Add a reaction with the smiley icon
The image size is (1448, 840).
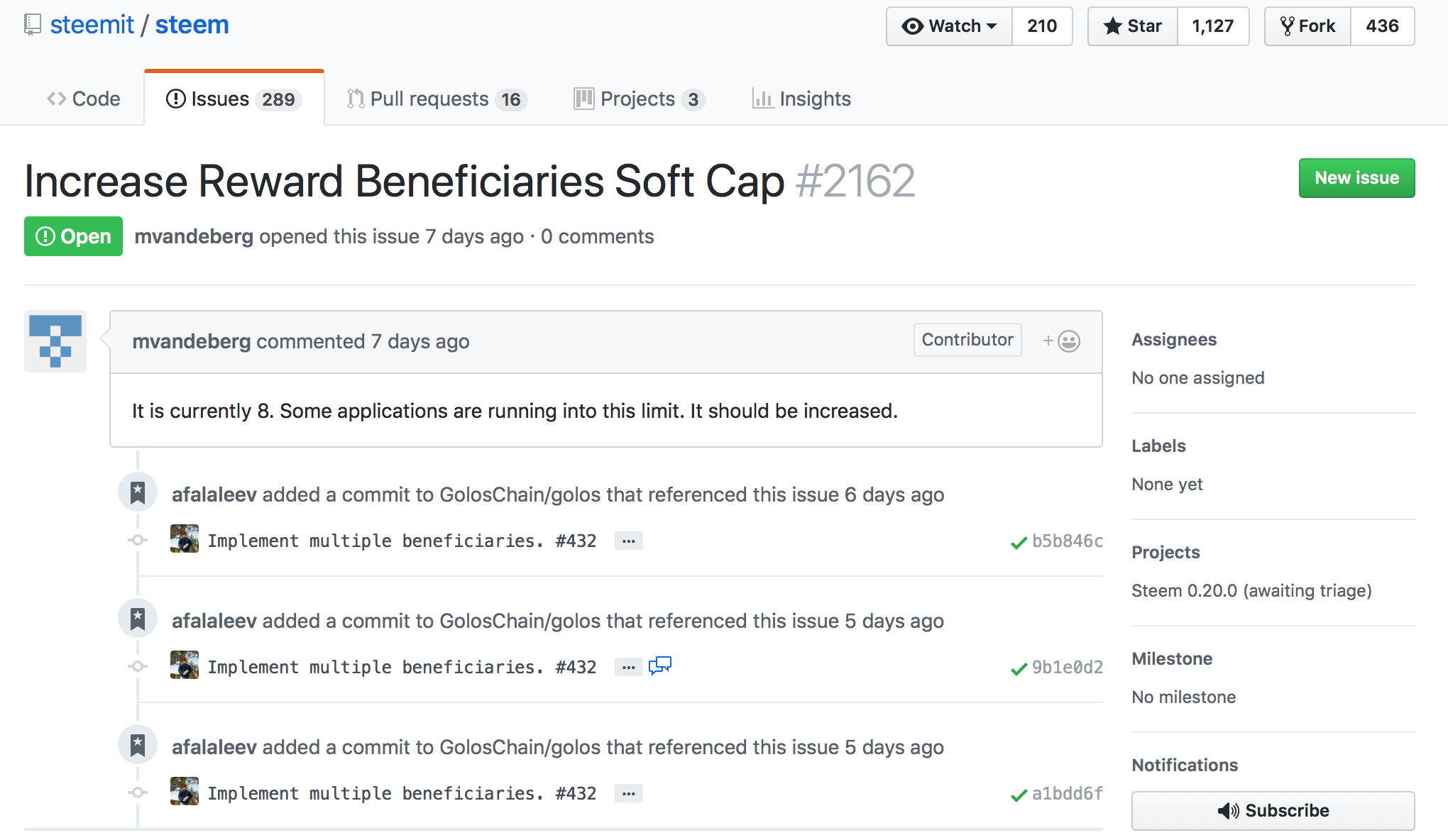pyautogui.click(x=1062, y=341)
